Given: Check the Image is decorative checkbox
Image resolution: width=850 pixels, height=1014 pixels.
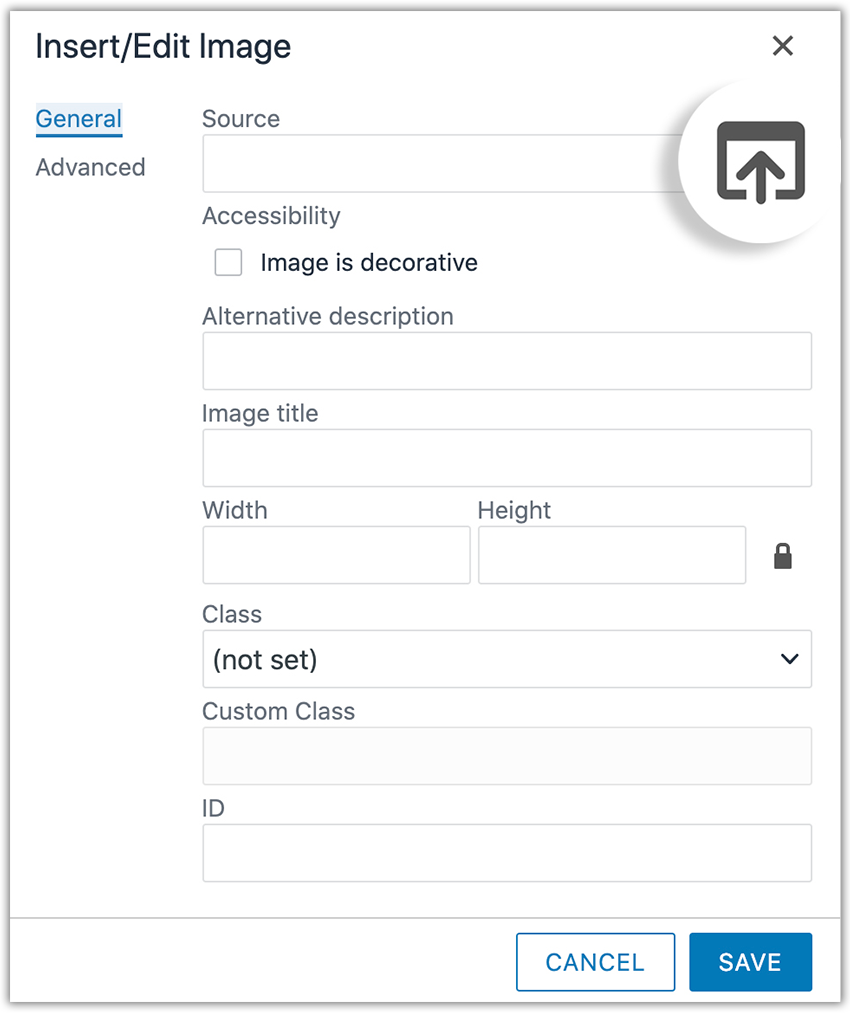Looking at the screenshot, I should [228, 262].
